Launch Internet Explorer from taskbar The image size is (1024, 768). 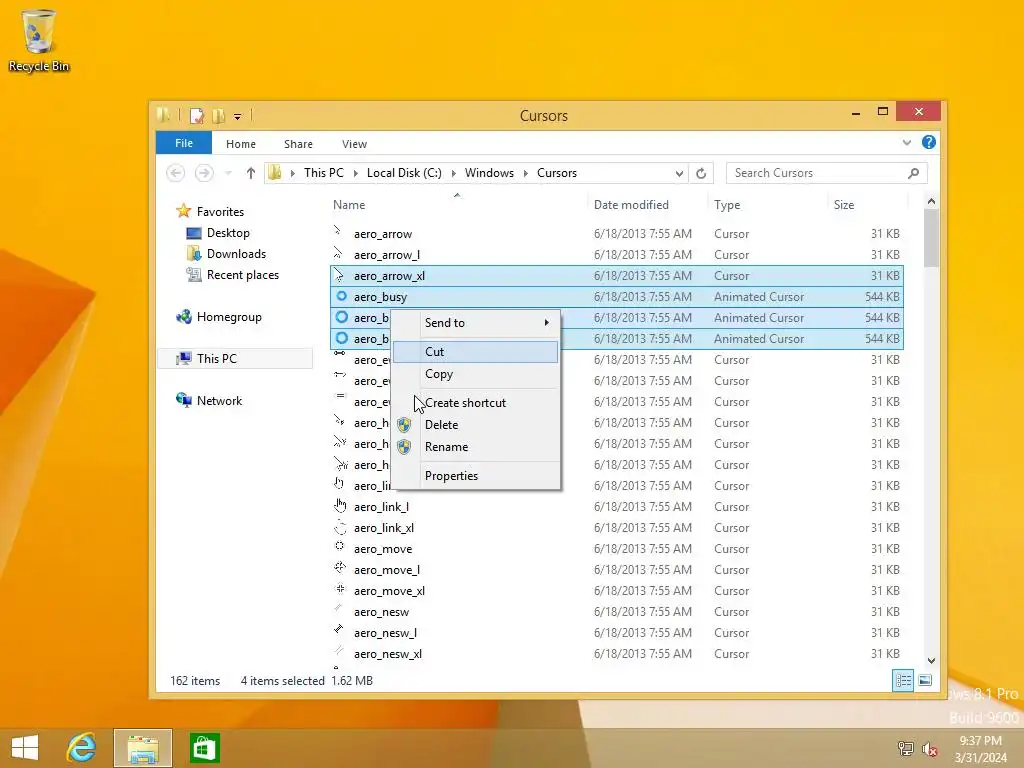coord(81,748)
